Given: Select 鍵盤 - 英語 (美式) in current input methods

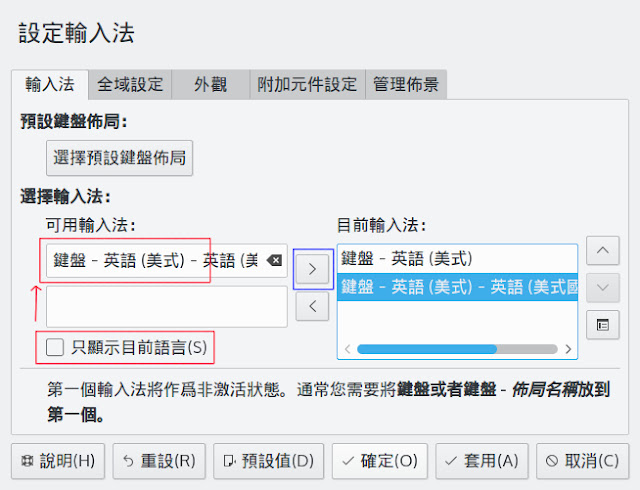Looking at the screenshot, I should pos(456,259).
